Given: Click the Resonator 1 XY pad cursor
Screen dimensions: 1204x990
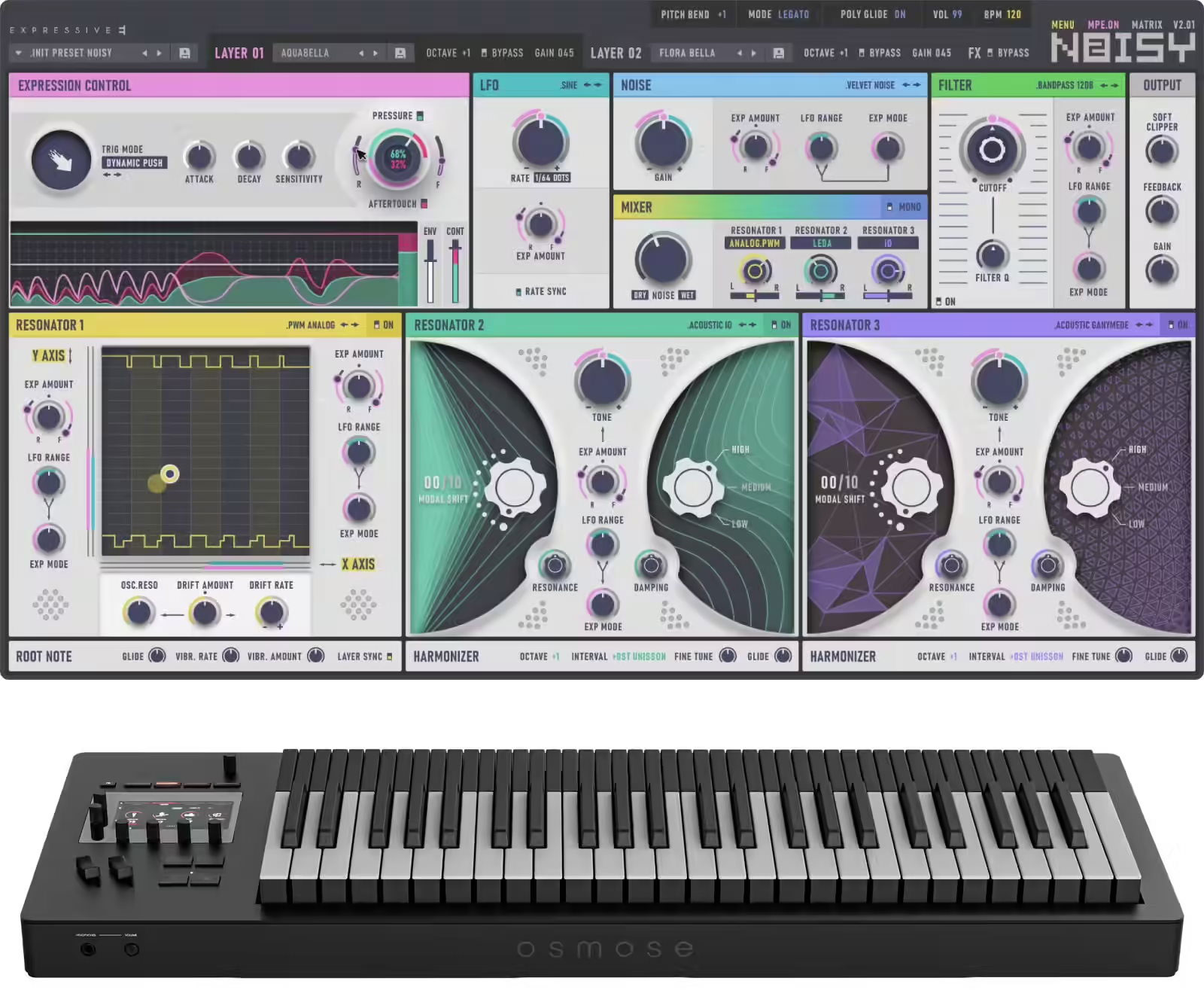Looking at the screenshot, I should [x=170, y=474].
